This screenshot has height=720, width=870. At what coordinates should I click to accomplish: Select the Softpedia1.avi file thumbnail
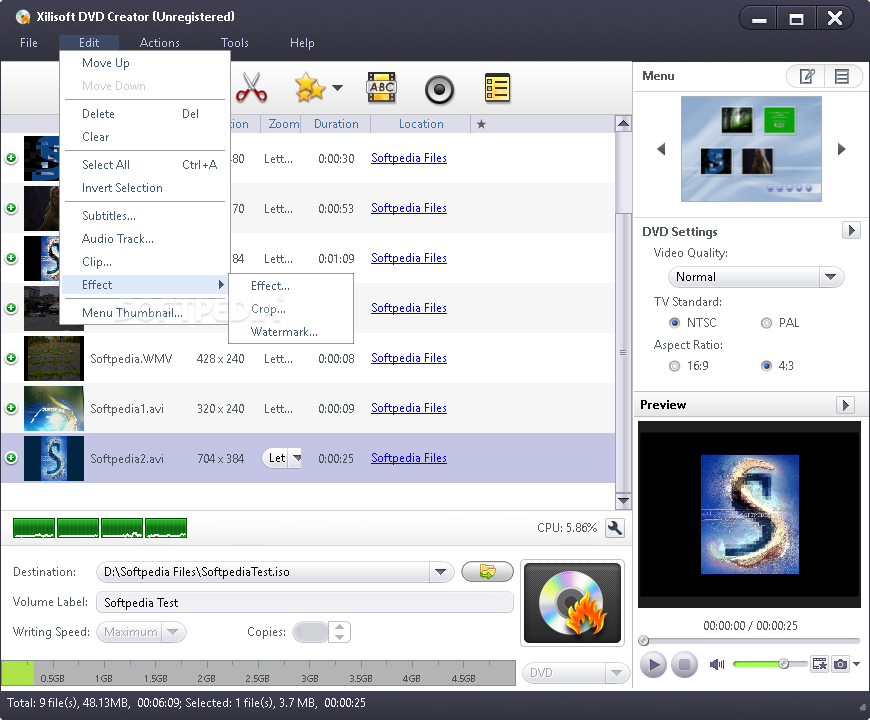coord(54,408)
